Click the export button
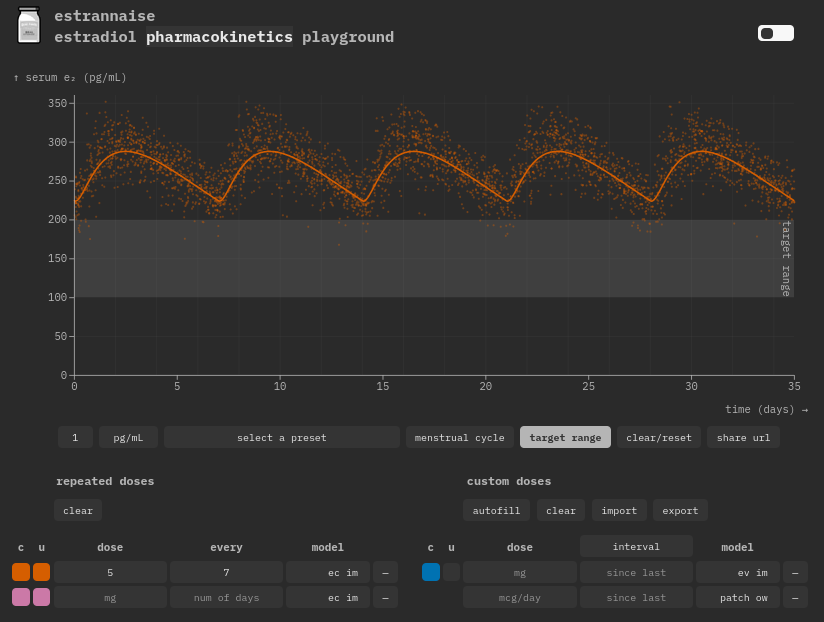 (x=680, y=510)
